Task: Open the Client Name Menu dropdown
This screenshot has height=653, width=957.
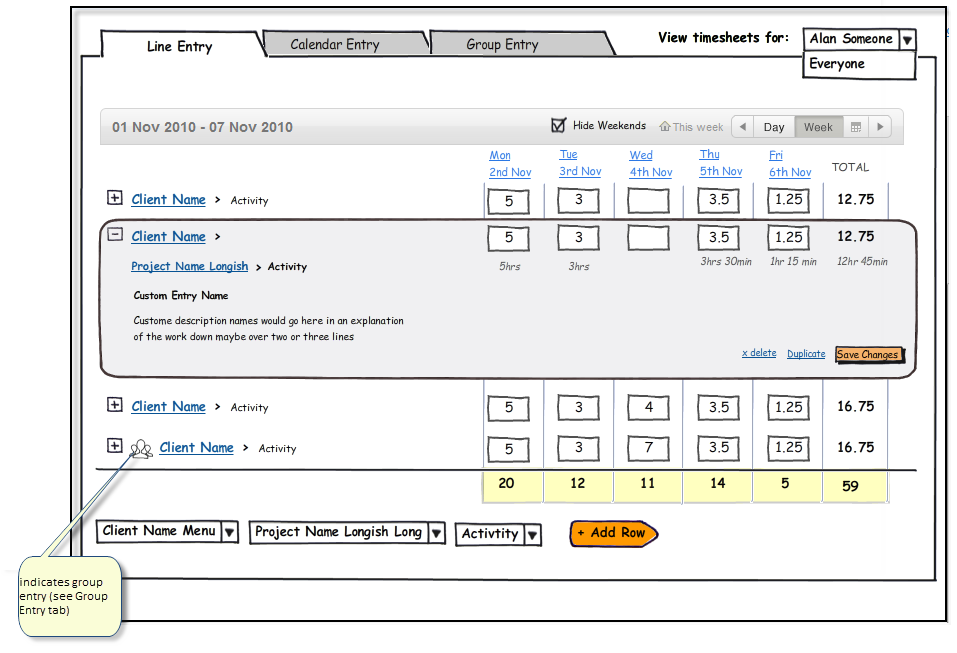Action: pyautogui.click(x=229, y=532)
